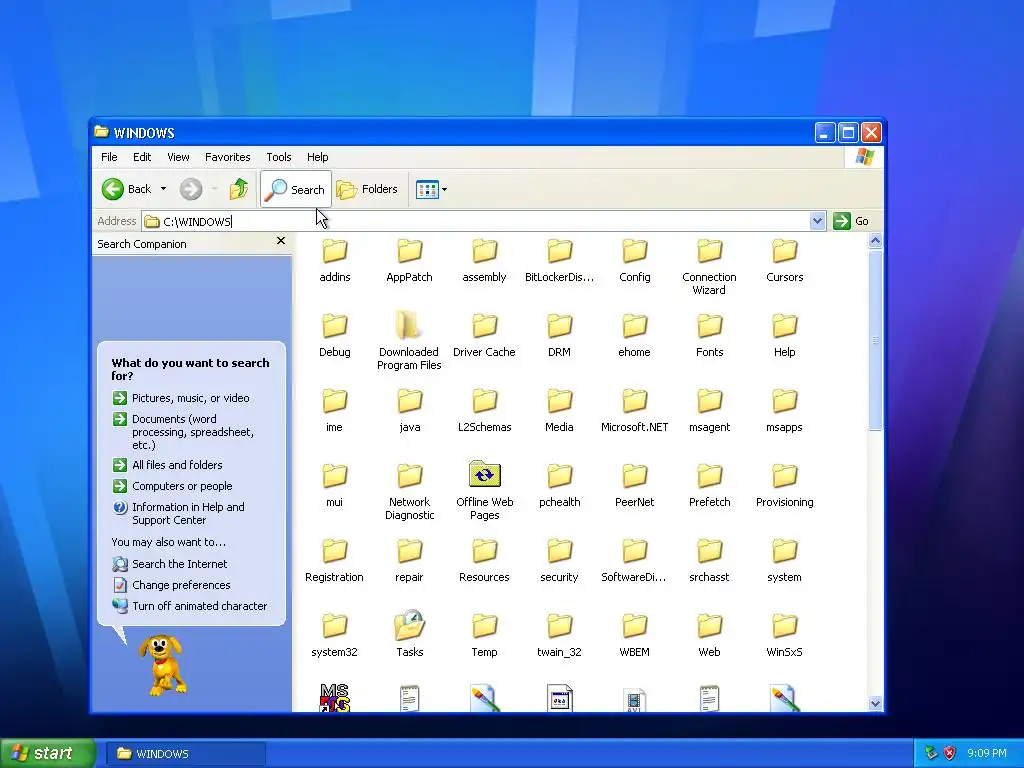Select the Network Diagnostic folder
Viewport: 1024px width, 768px height.
pos(409,491)
